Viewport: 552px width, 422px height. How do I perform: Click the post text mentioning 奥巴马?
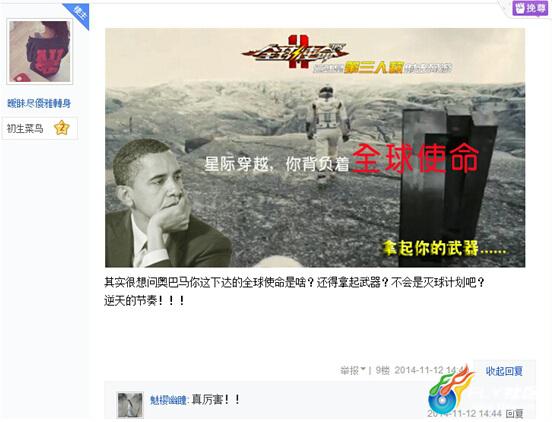tap(294, 283)
